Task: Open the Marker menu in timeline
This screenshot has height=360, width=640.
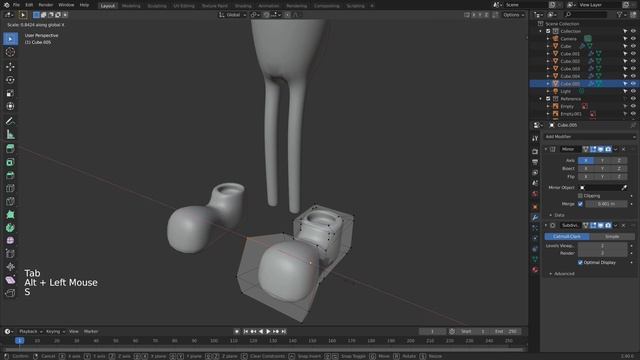Action: pos(91,331)
